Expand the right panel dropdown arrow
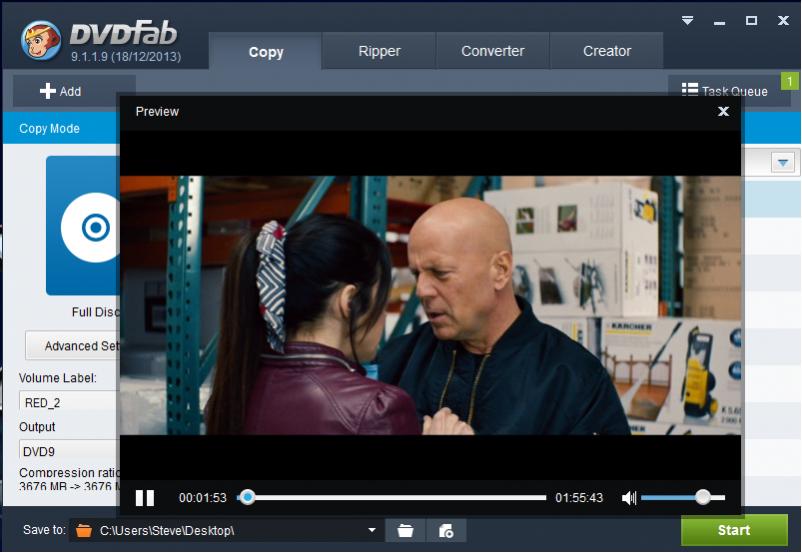The image size is (802, 553). pyautogui.click(x=783, y=163)
